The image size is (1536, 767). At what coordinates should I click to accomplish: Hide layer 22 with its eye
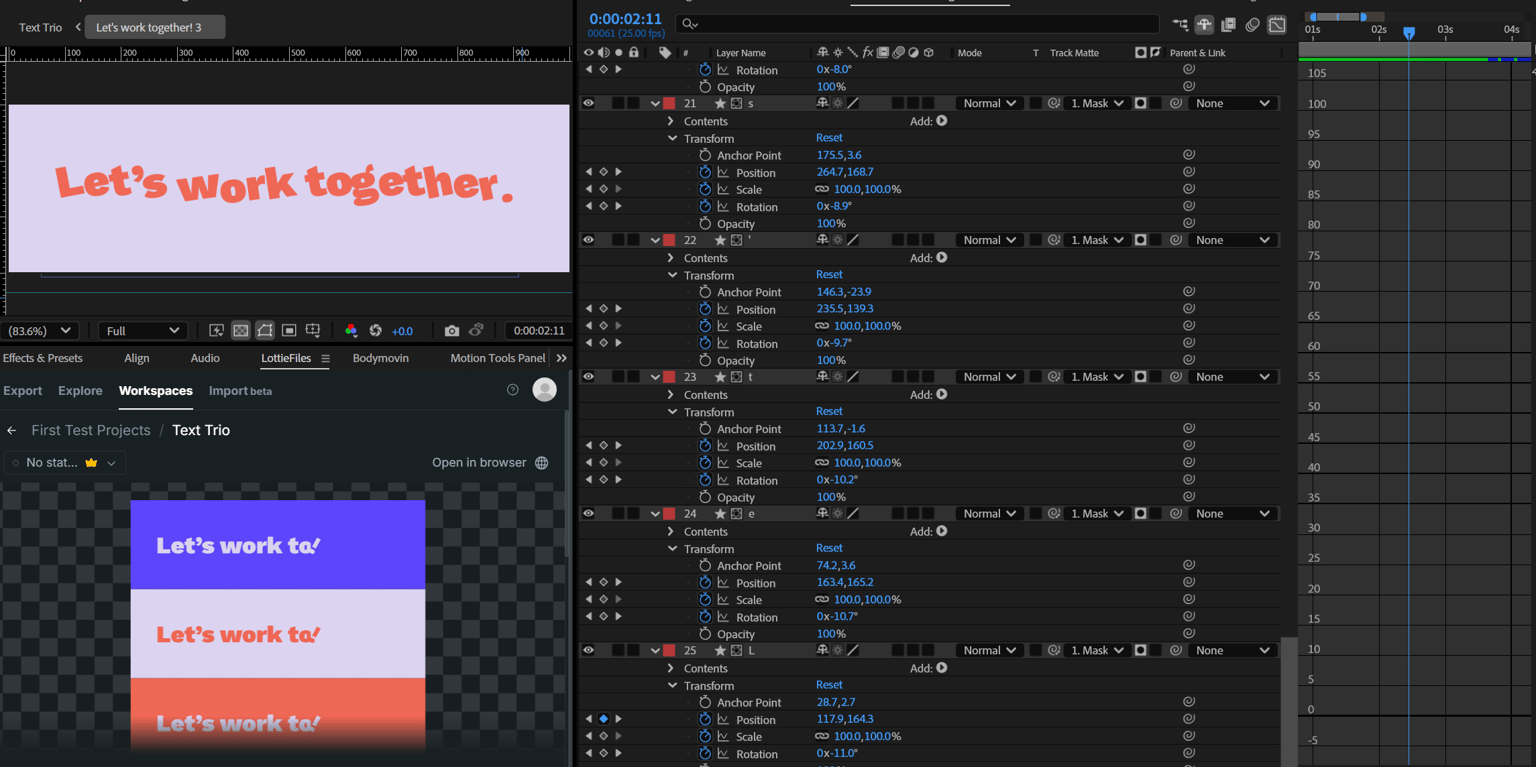[588, 240]
